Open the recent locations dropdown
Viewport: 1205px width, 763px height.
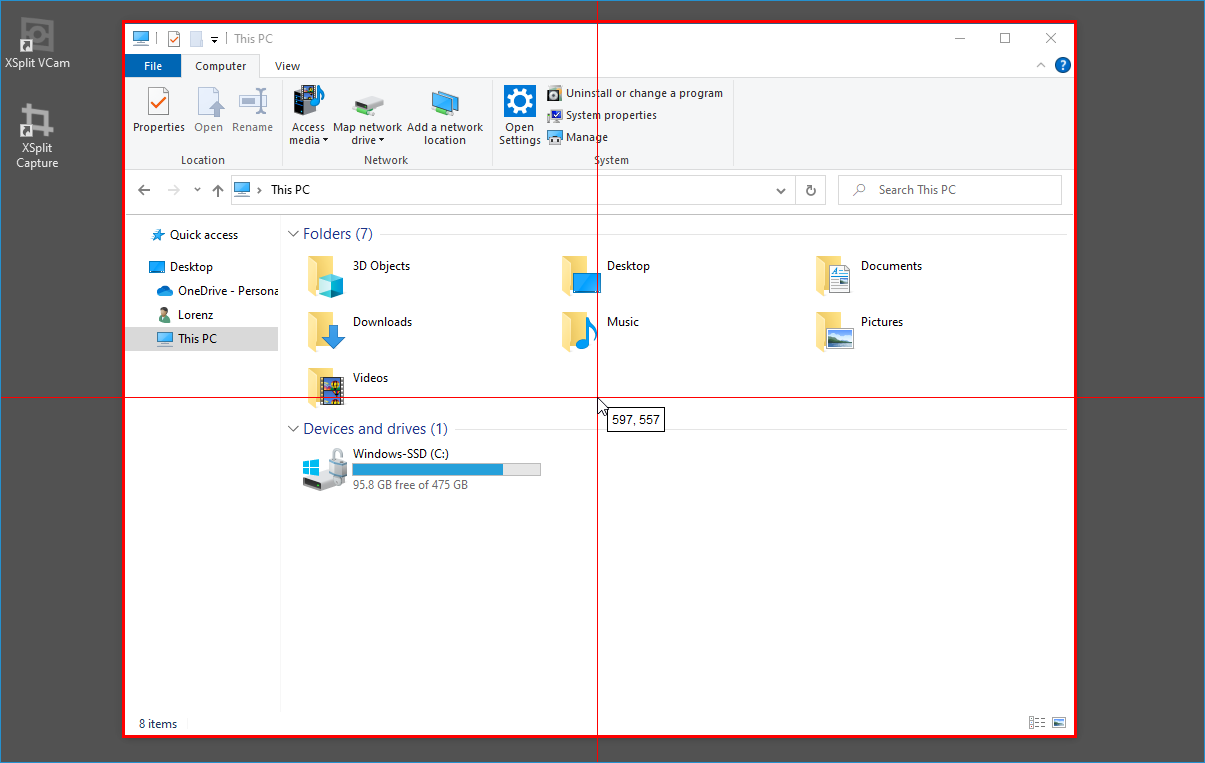197,190
